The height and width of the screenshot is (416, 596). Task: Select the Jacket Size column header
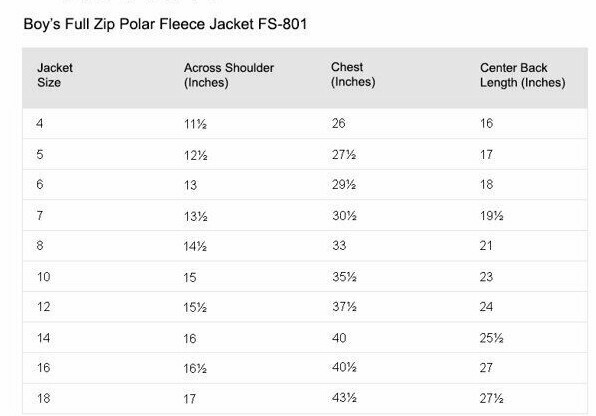pos(55,75)
